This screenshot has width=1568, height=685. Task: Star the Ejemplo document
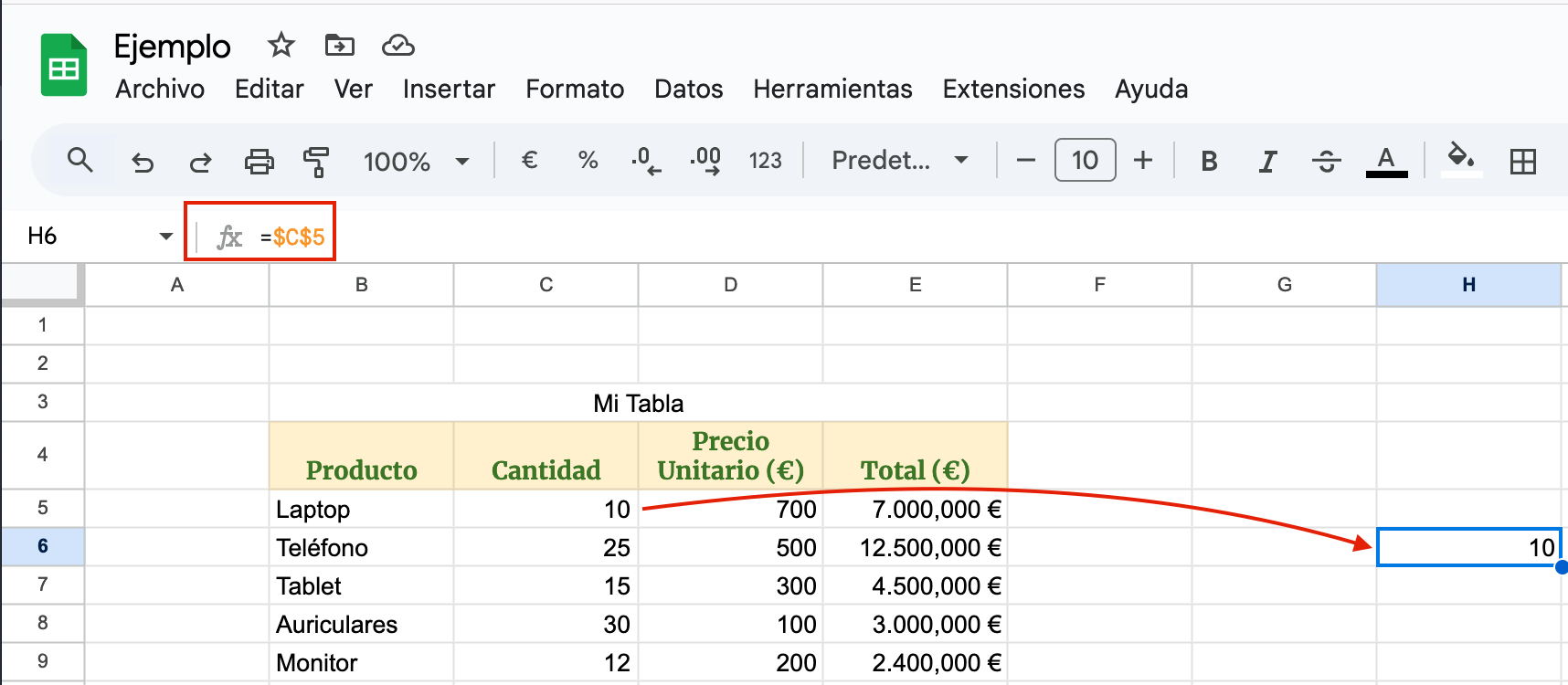(x=281, y=45)
